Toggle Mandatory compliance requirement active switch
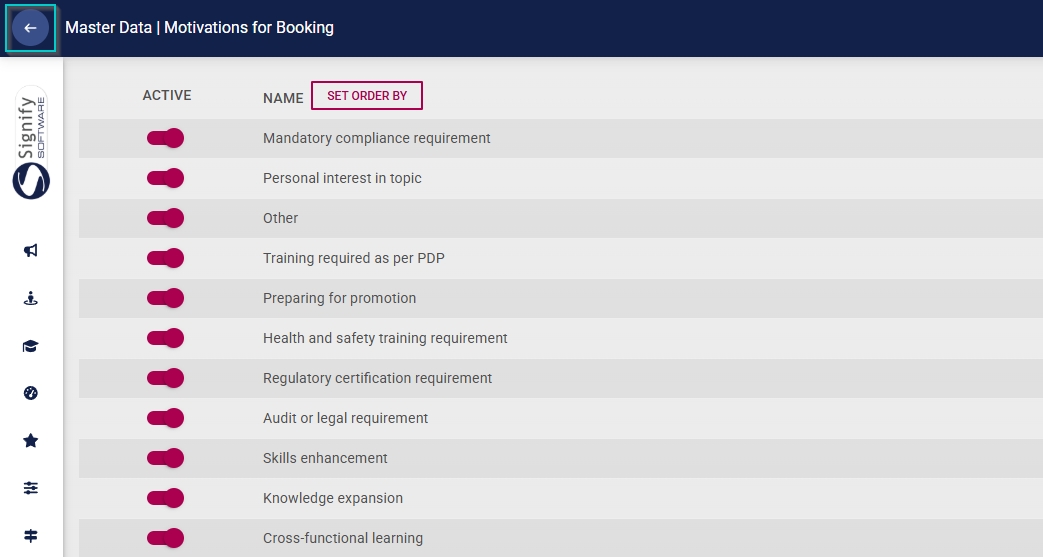Viewport: 1043px width, 557px height. click(x=166, y=138)
